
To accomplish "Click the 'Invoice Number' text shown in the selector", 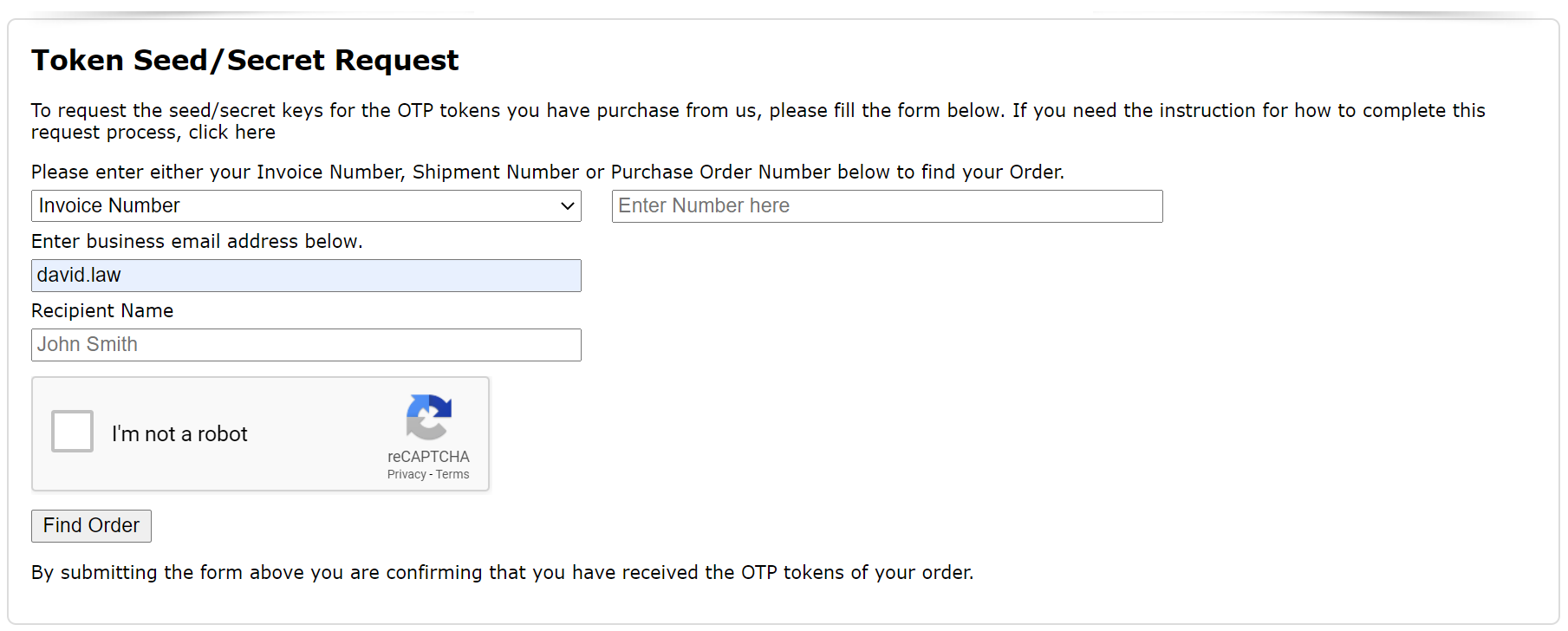I will (109, 206).
